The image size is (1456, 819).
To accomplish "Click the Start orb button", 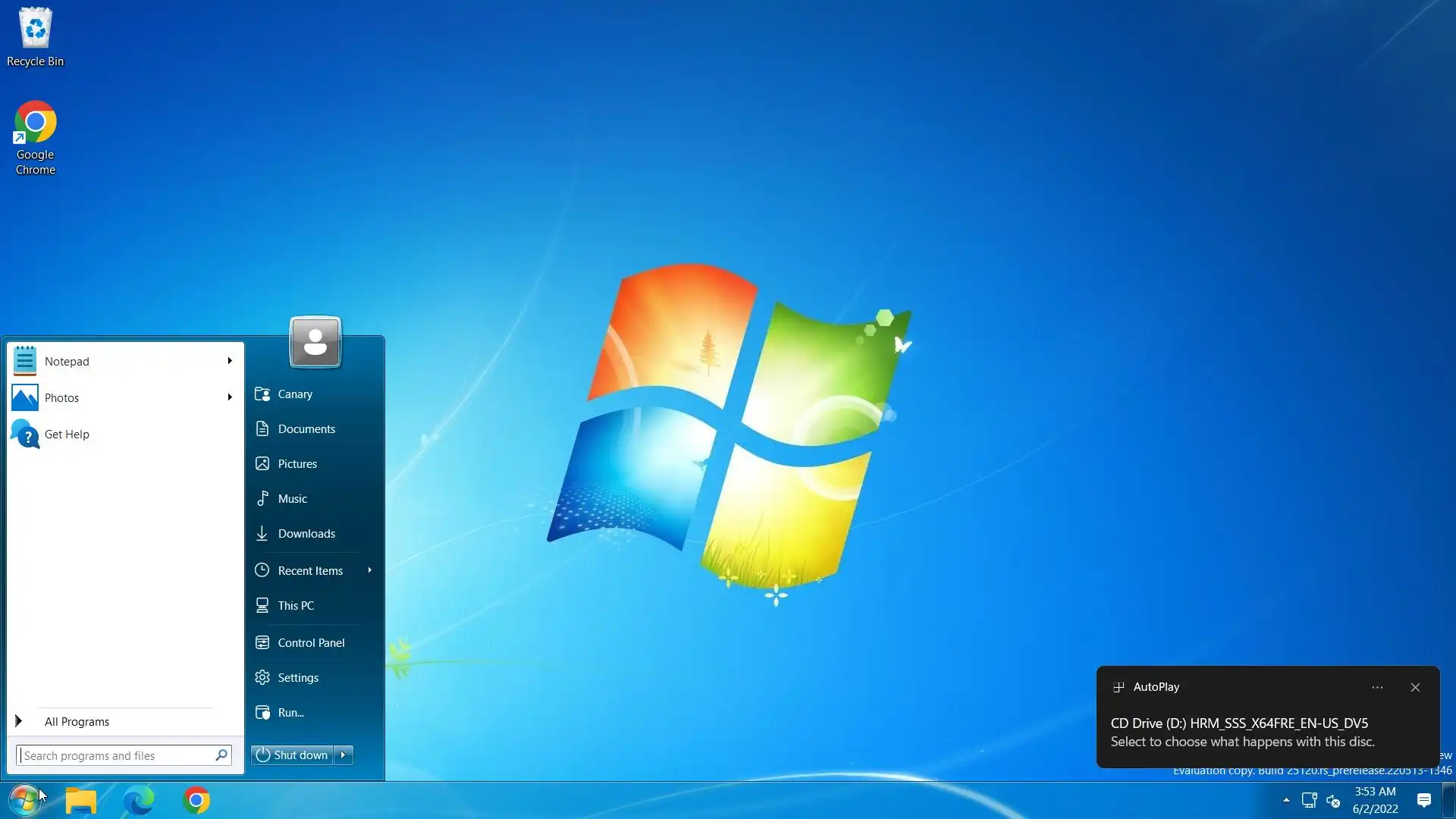I will 24,800.
